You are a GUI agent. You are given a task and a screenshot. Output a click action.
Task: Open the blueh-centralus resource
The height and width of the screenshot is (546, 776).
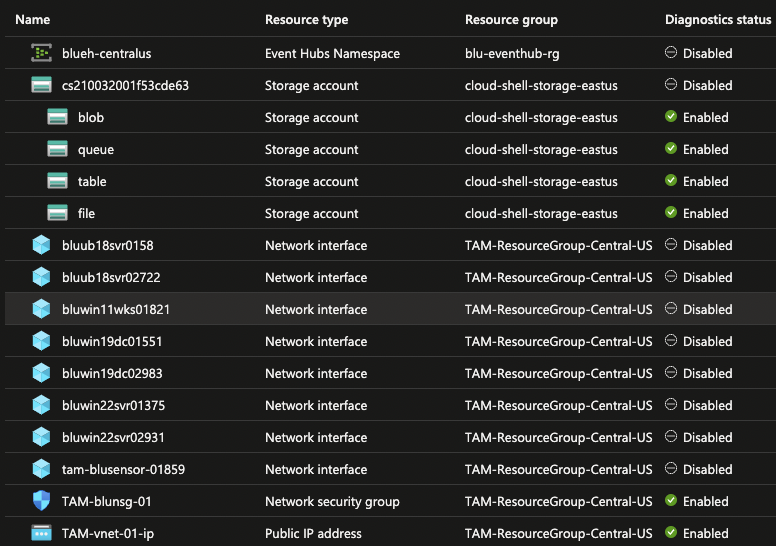click(x=106, y=53)
